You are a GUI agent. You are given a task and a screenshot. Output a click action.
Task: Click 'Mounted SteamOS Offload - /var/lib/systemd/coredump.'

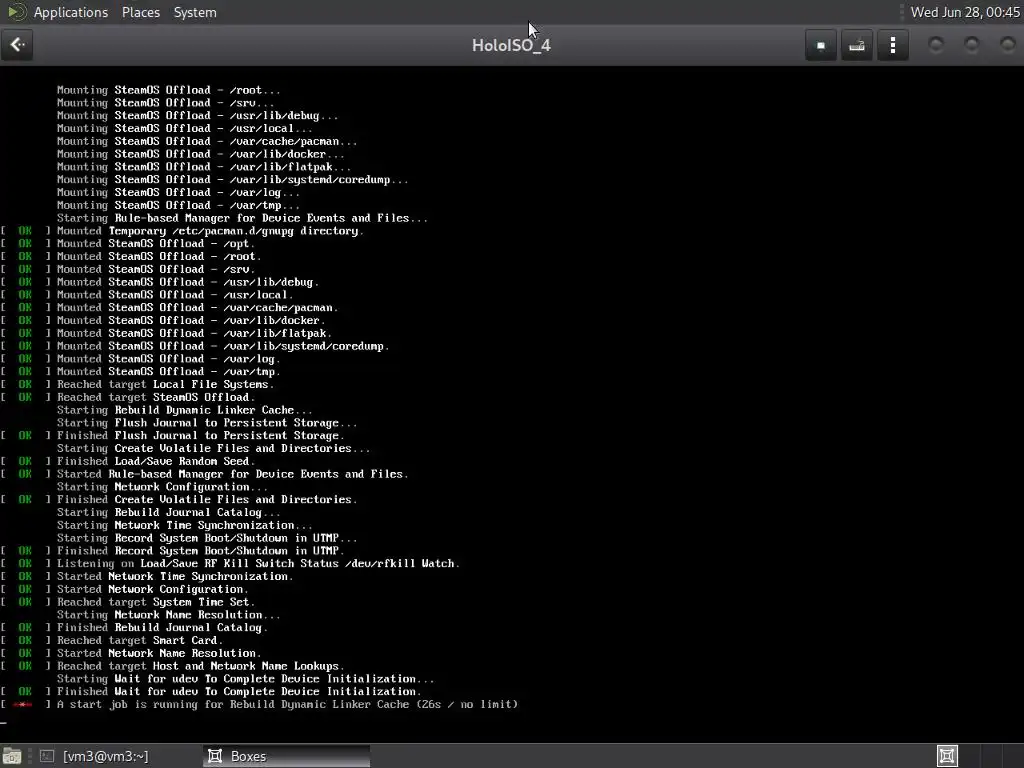(x=223, y=346)
